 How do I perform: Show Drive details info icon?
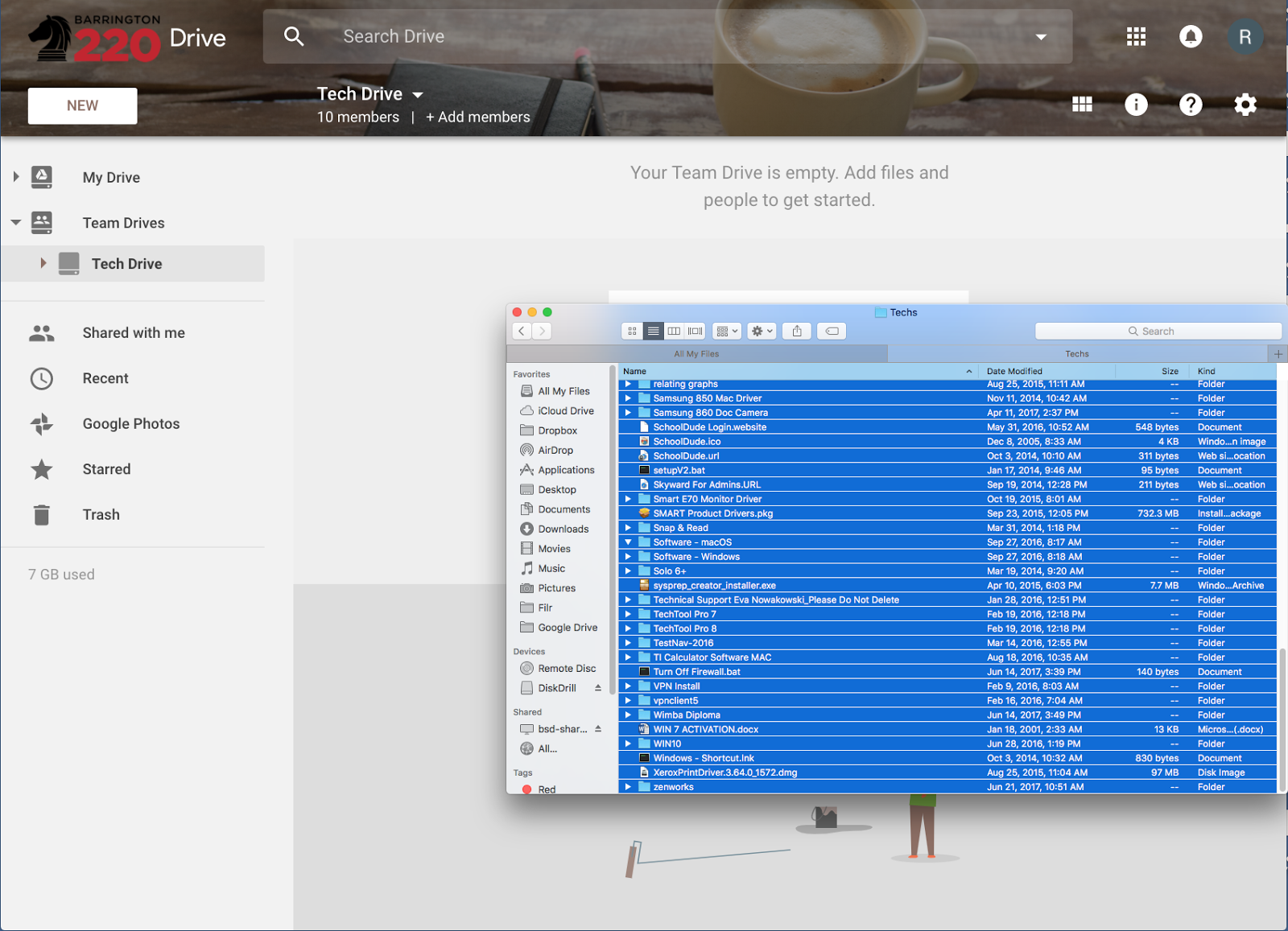click(1136, 104)
